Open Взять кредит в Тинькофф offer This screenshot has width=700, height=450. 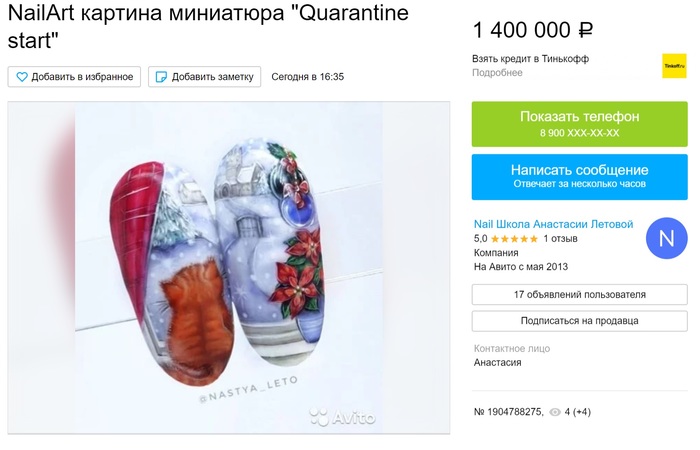point(530,58)
